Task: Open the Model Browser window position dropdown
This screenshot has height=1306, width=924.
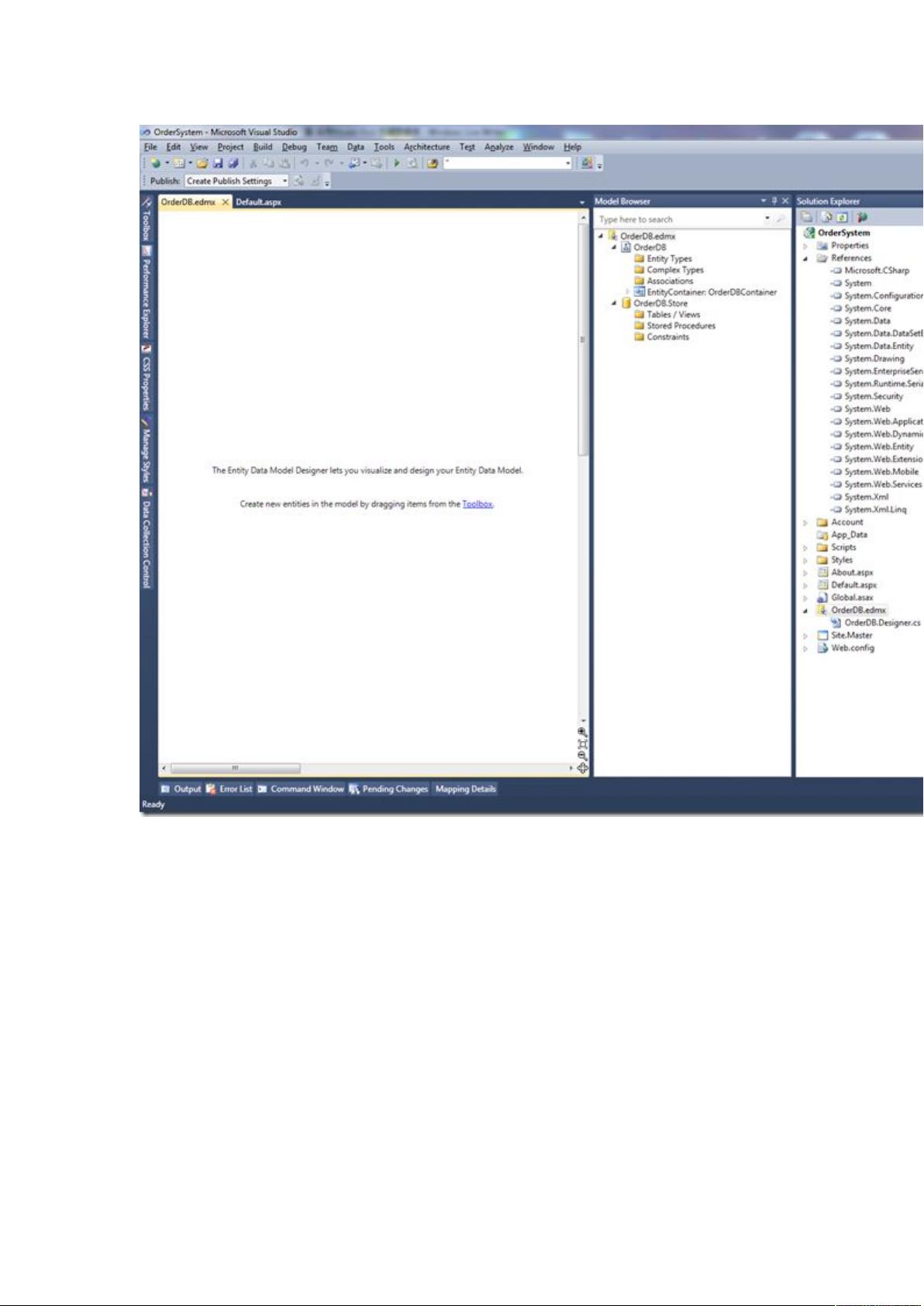Action: [764, 201]
